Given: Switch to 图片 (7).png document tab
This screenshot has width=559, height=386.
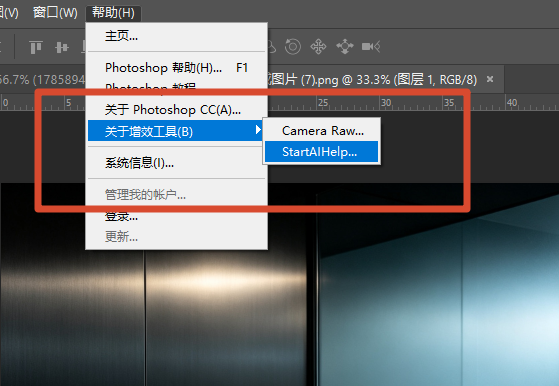Looking at the screenshot, I should tap(385, 79).
